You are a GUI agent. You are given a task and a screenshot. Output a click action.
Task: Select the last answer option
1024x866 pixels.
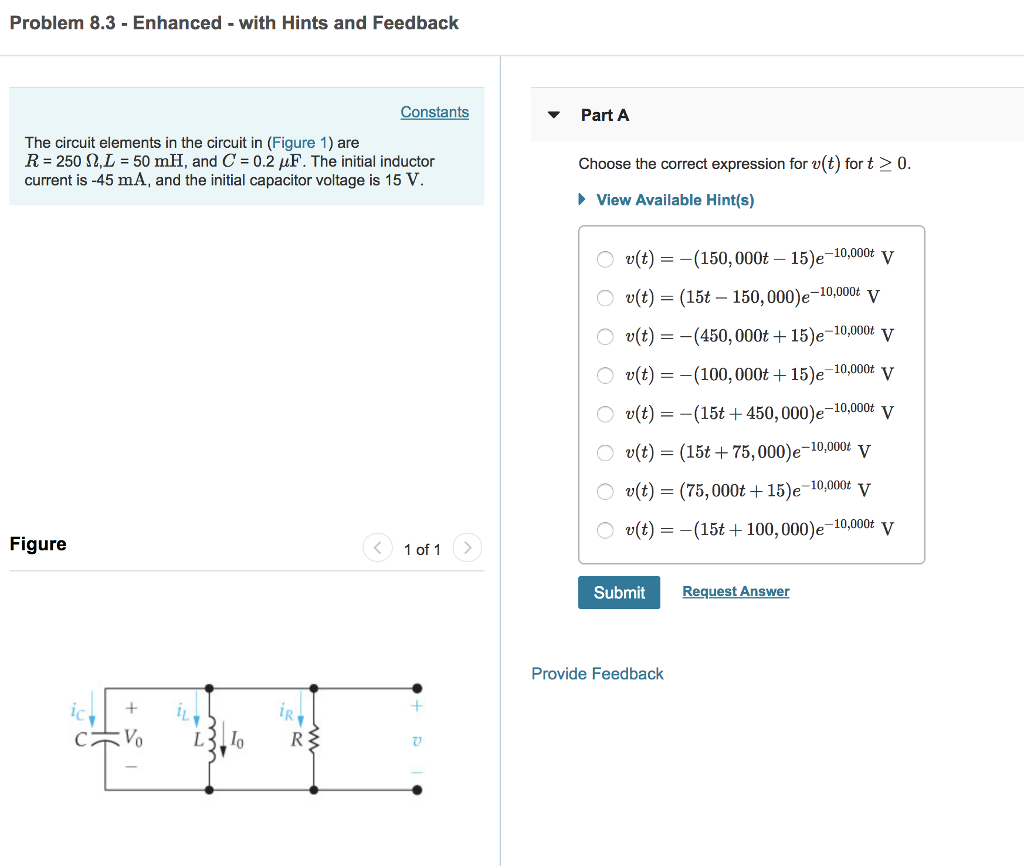tap(605, 530)
